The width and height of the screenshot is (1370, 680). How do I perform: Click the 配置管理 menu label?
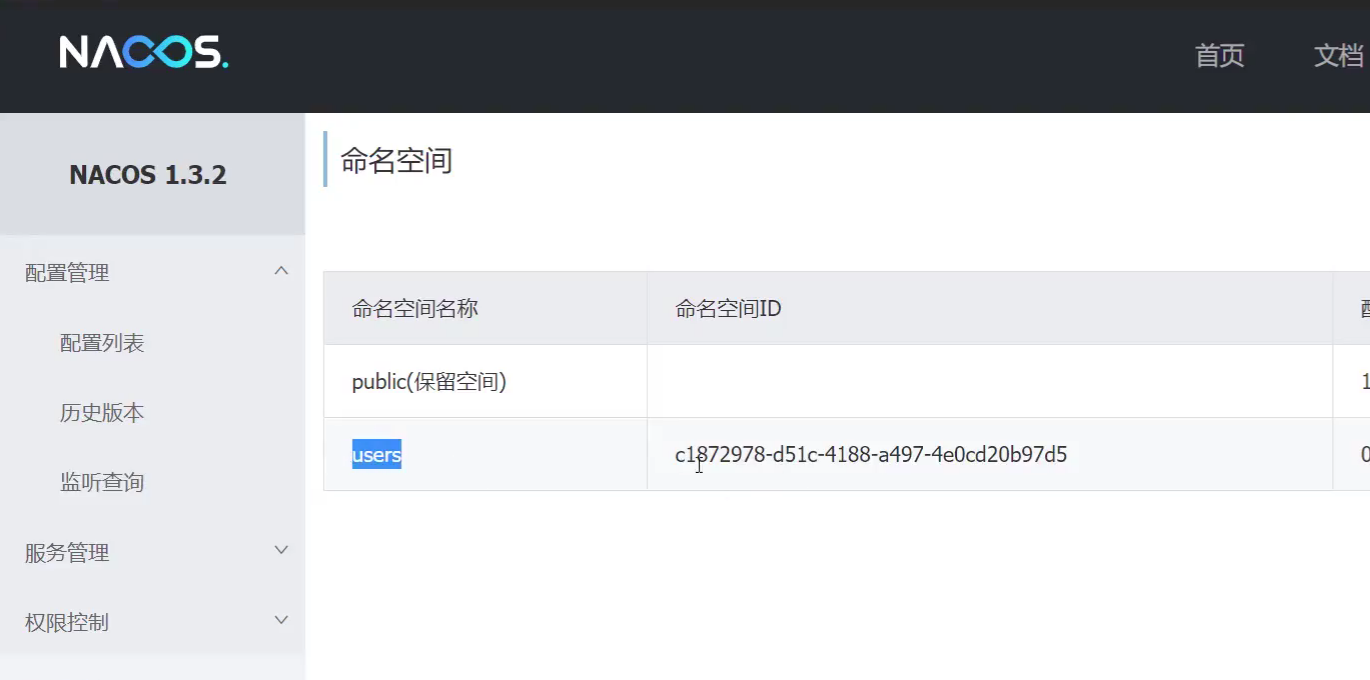[67, 273]
